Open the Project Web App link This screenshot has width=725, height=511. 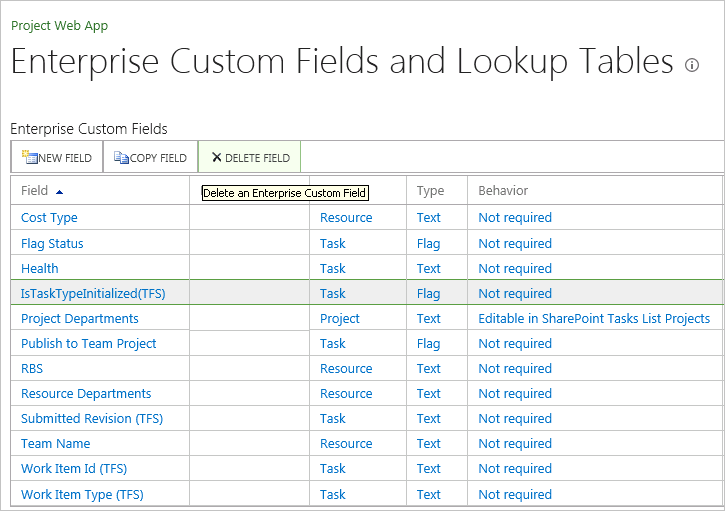[x=59, y=25]
